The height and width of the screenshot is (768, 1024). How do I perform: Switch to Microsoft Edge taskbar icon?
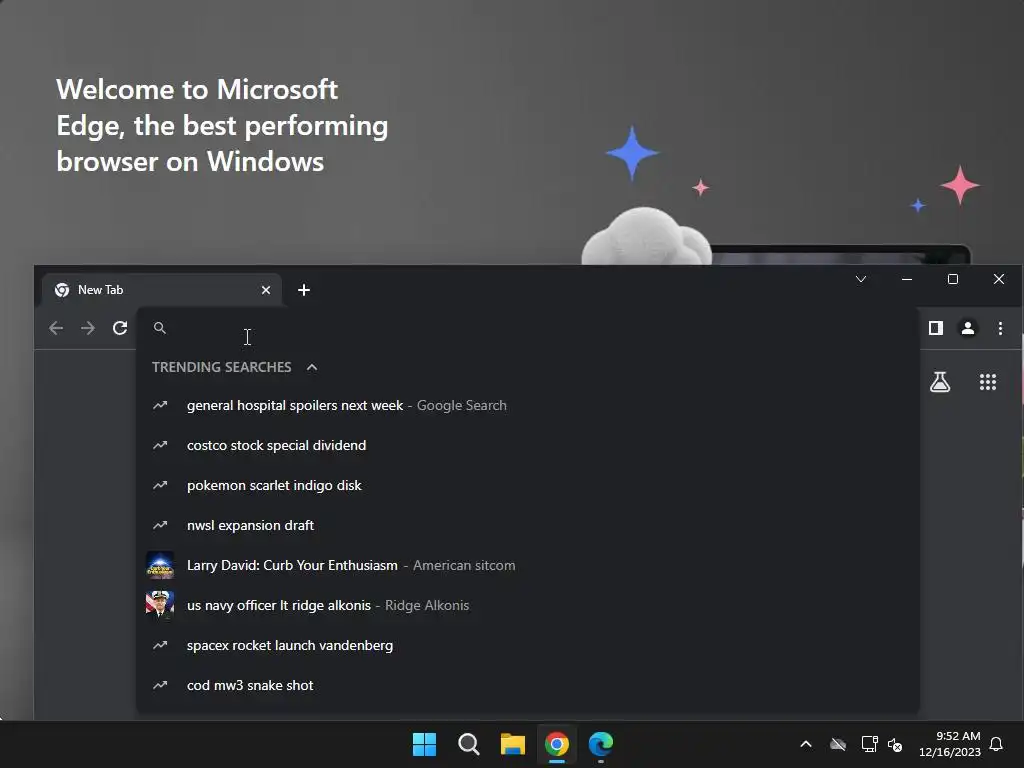coord(601,744)
